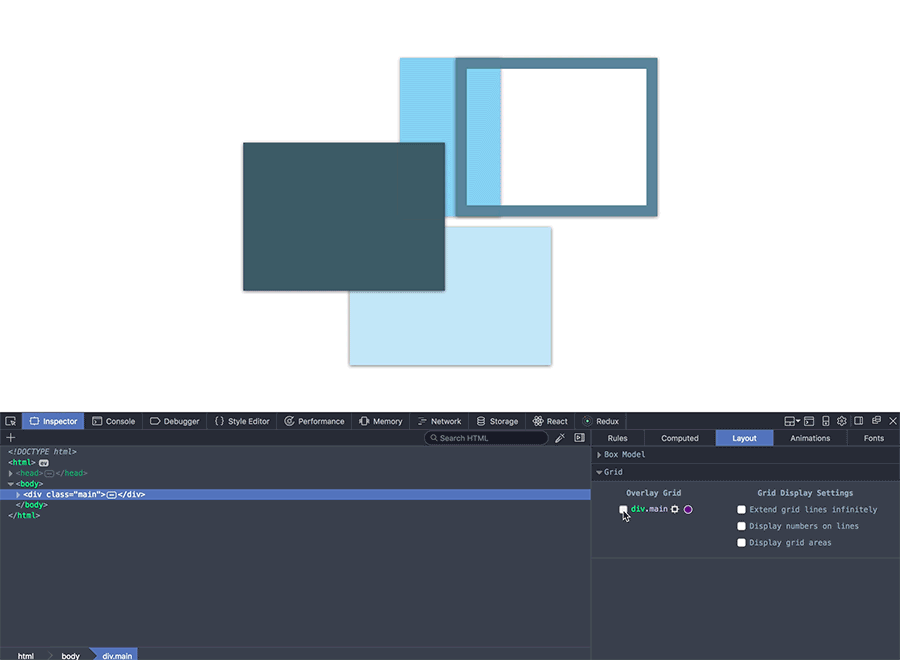Click the 'body' breadcrumb button
900x660 pixels.
point(70,656)
